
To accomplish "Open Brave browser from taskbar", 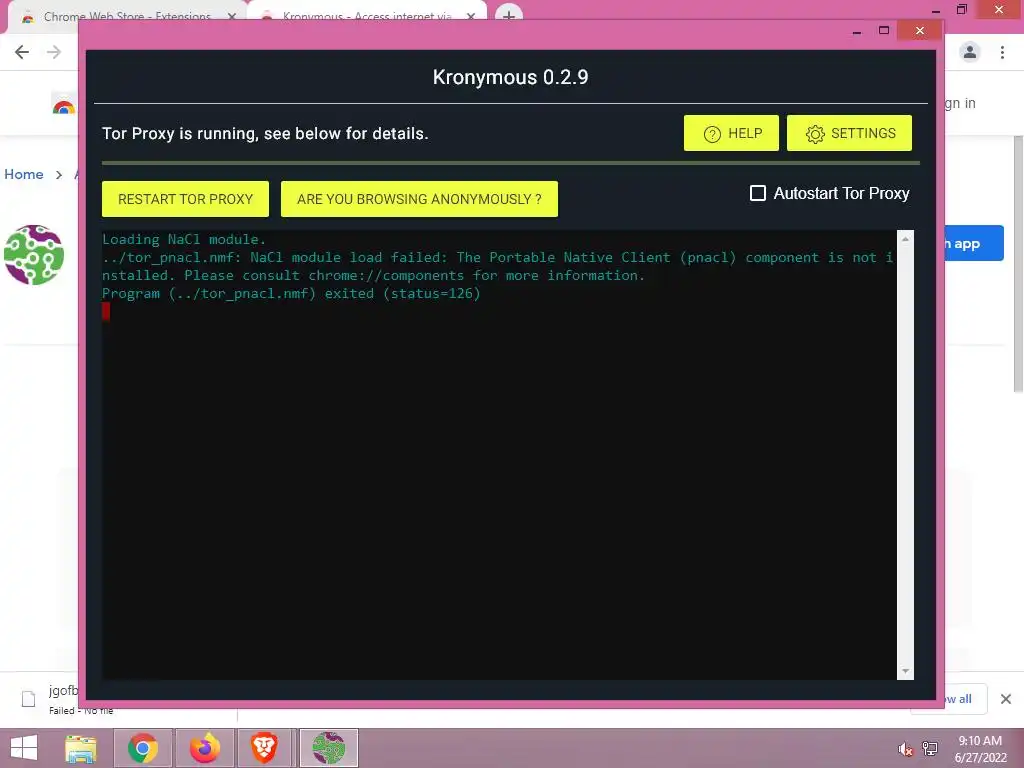I will [x=265, y=748].
